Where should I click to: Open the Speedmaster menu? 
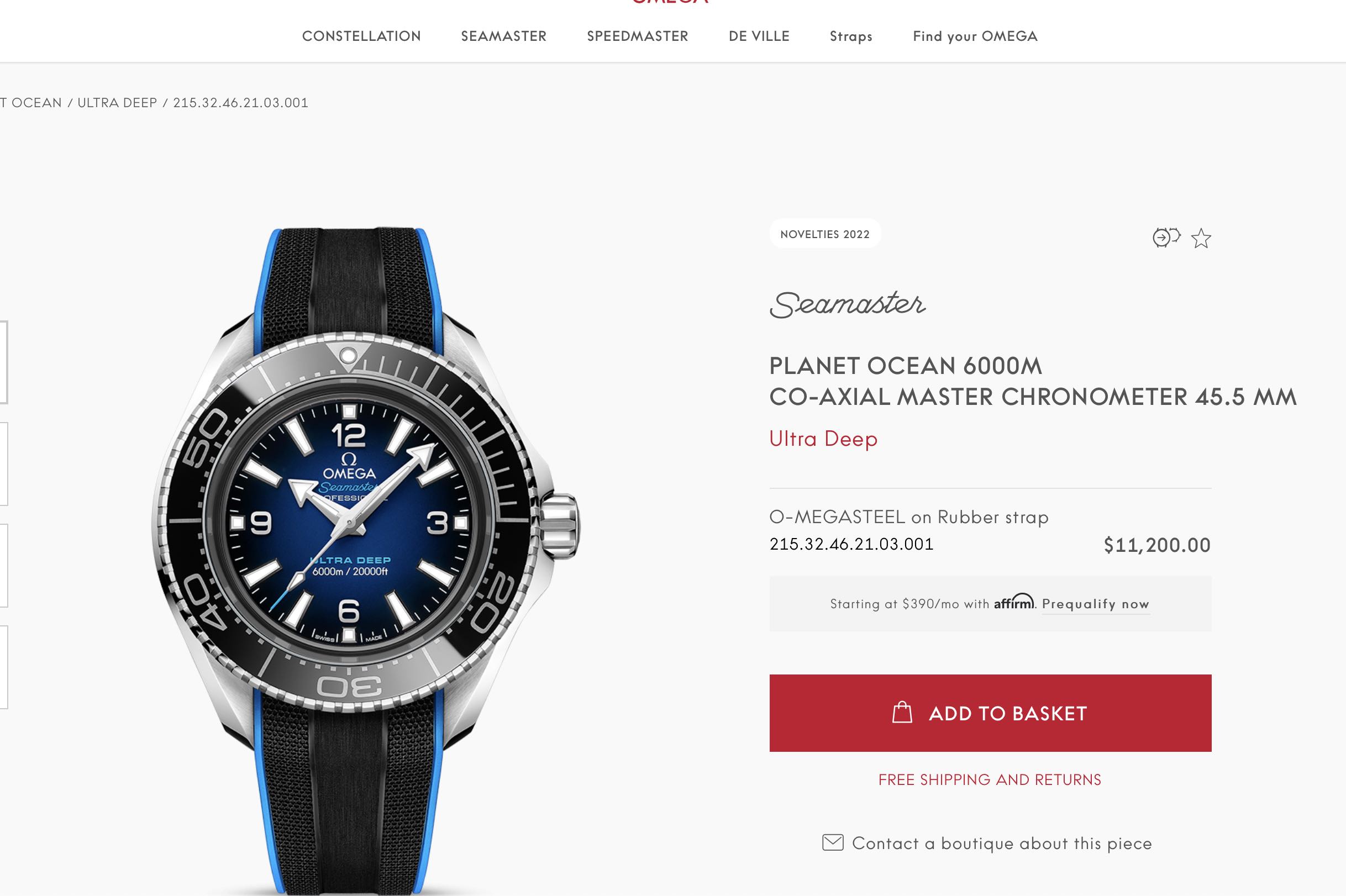coord(637,36)
